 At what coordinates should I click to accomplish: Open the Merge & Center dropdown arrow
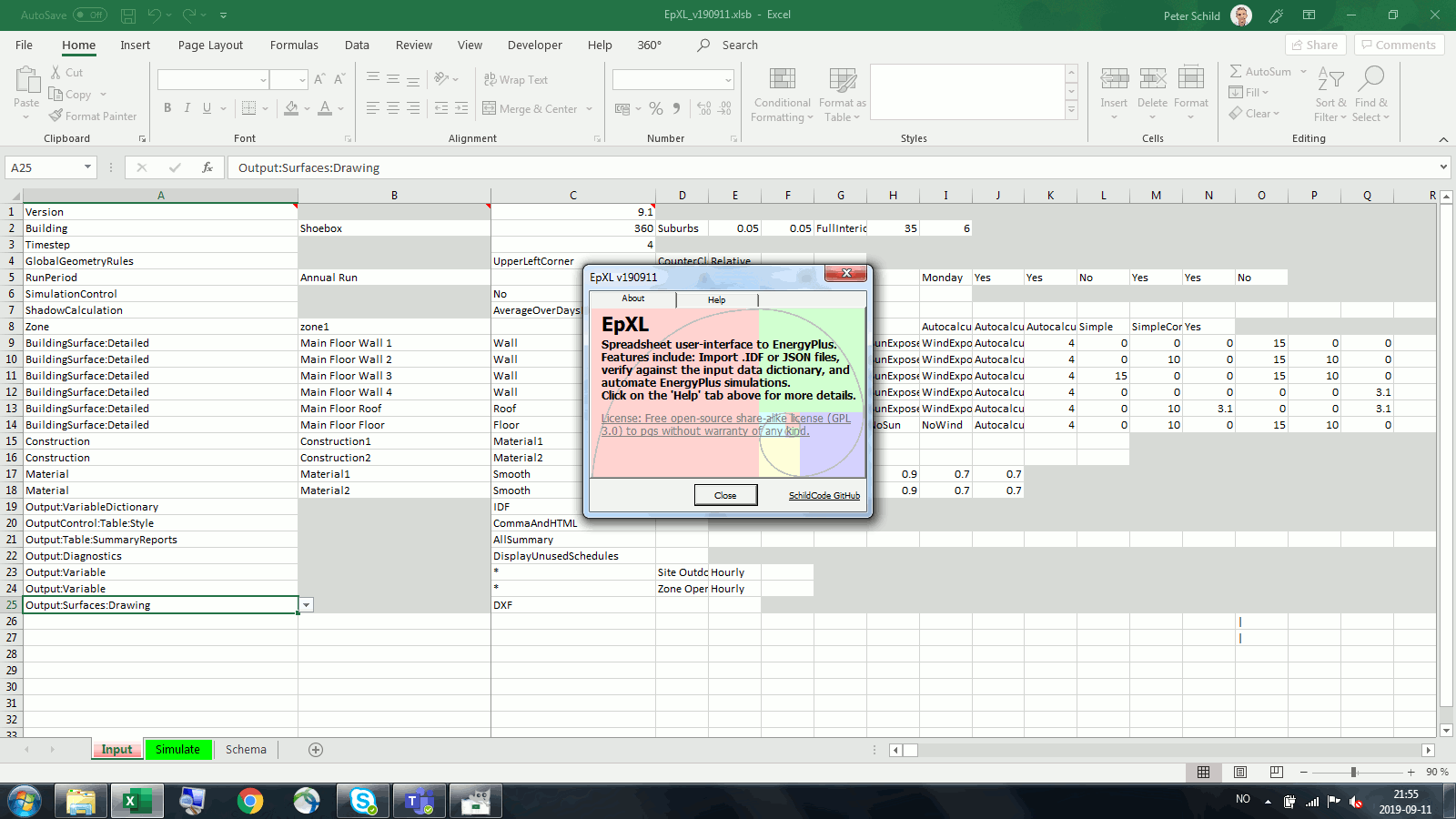pos(590,108)
